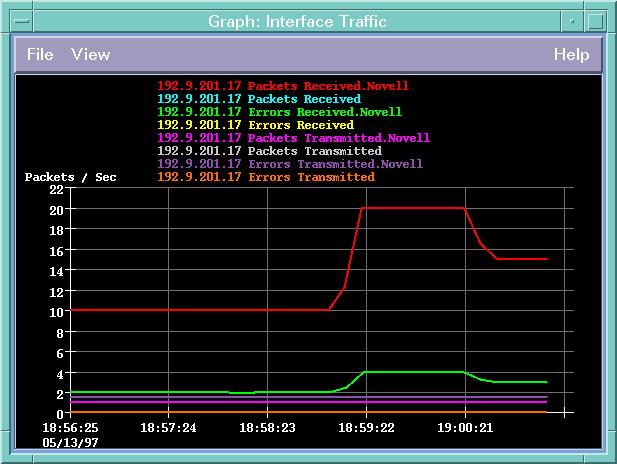Click the 19:00:21 time axis label

tap(465, 427)
